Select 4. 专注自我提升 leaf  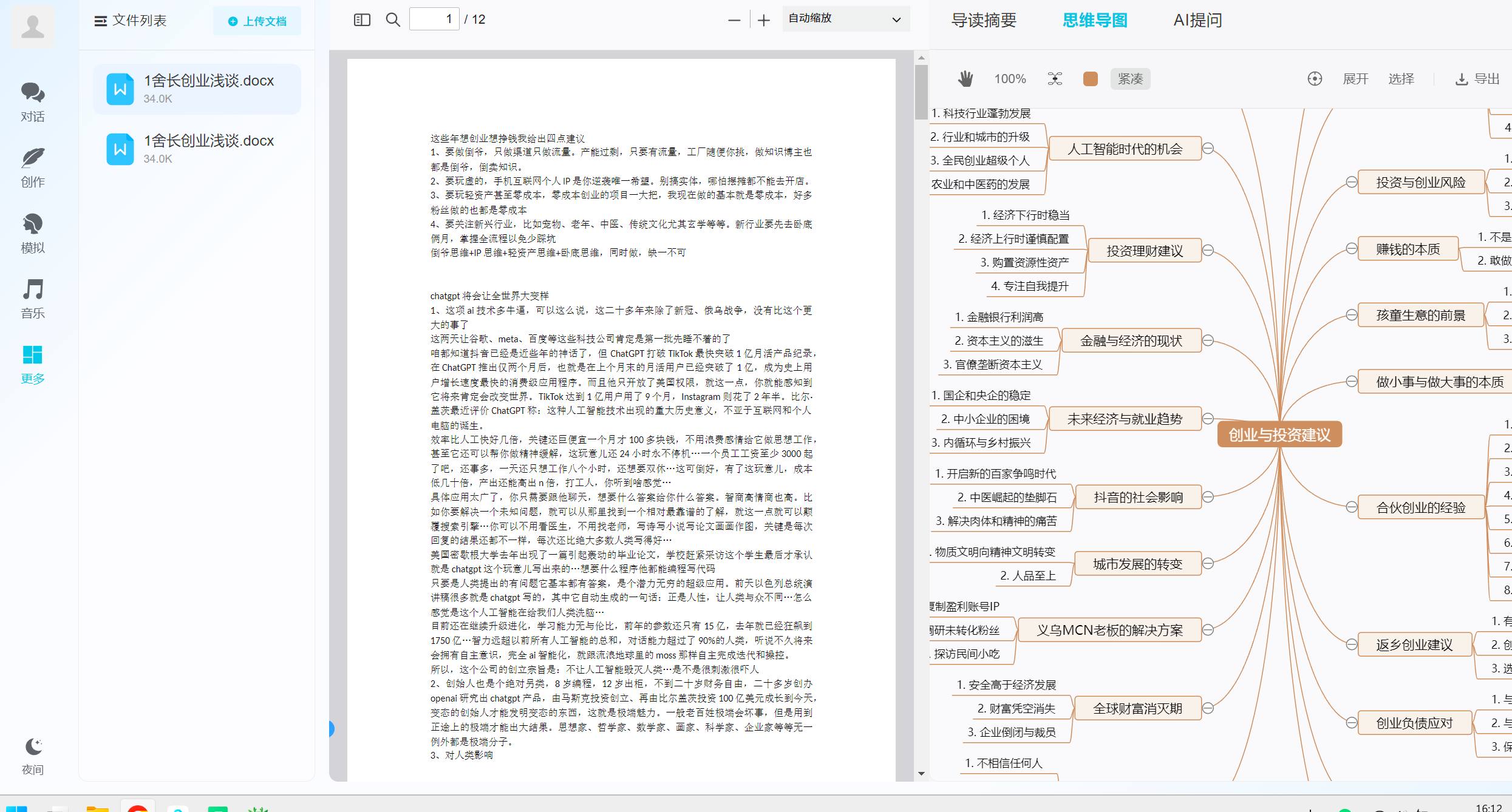[x=1030, y=286]
